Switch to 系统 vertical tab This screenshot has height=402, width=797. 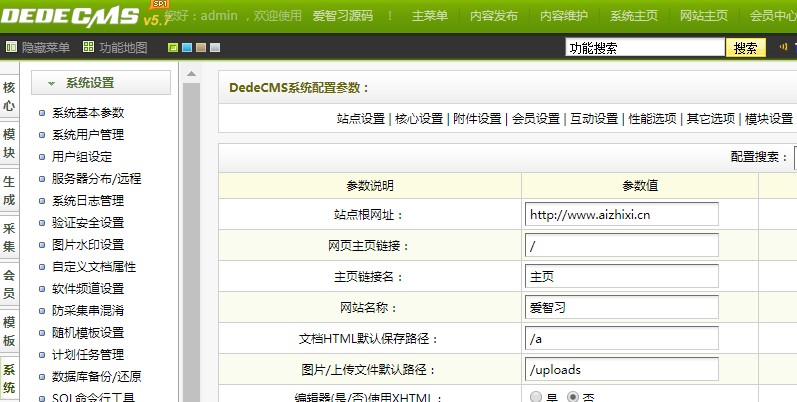pyautogui.click(x=9, y=379)
